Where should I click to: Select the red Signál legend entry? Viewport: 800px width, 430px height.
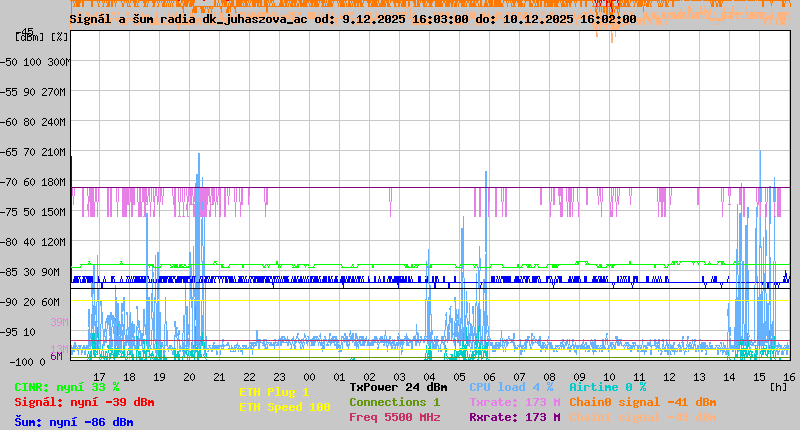point(84,402)
